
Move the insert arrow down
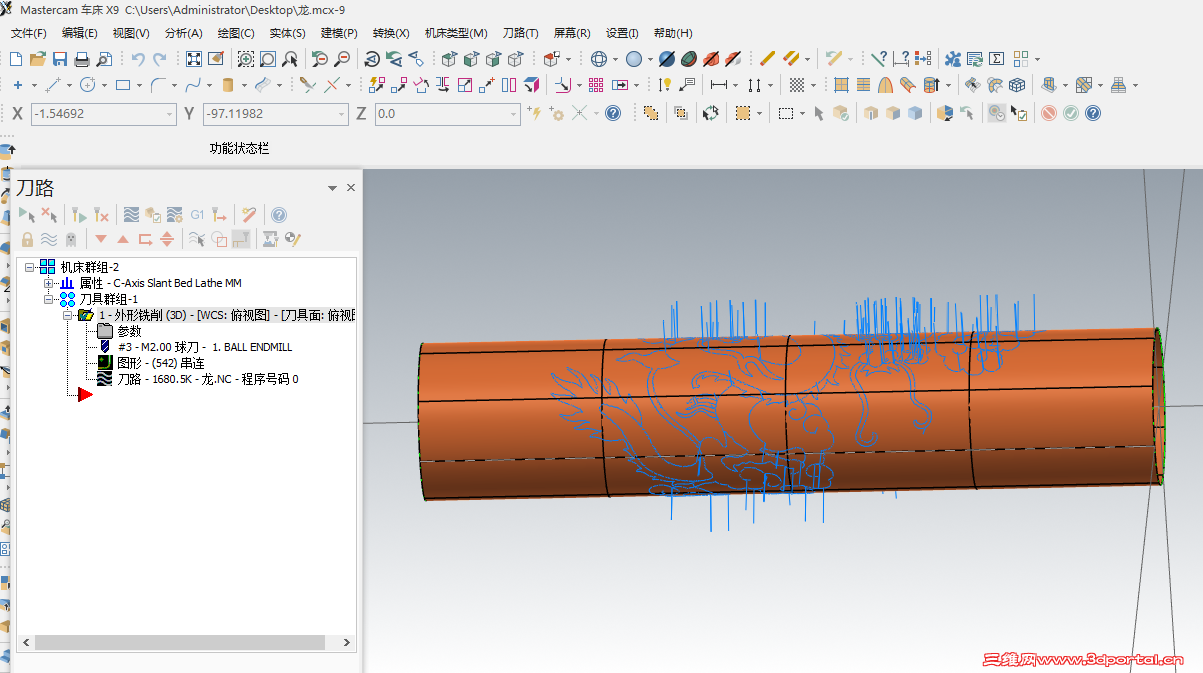pos(101,239)
